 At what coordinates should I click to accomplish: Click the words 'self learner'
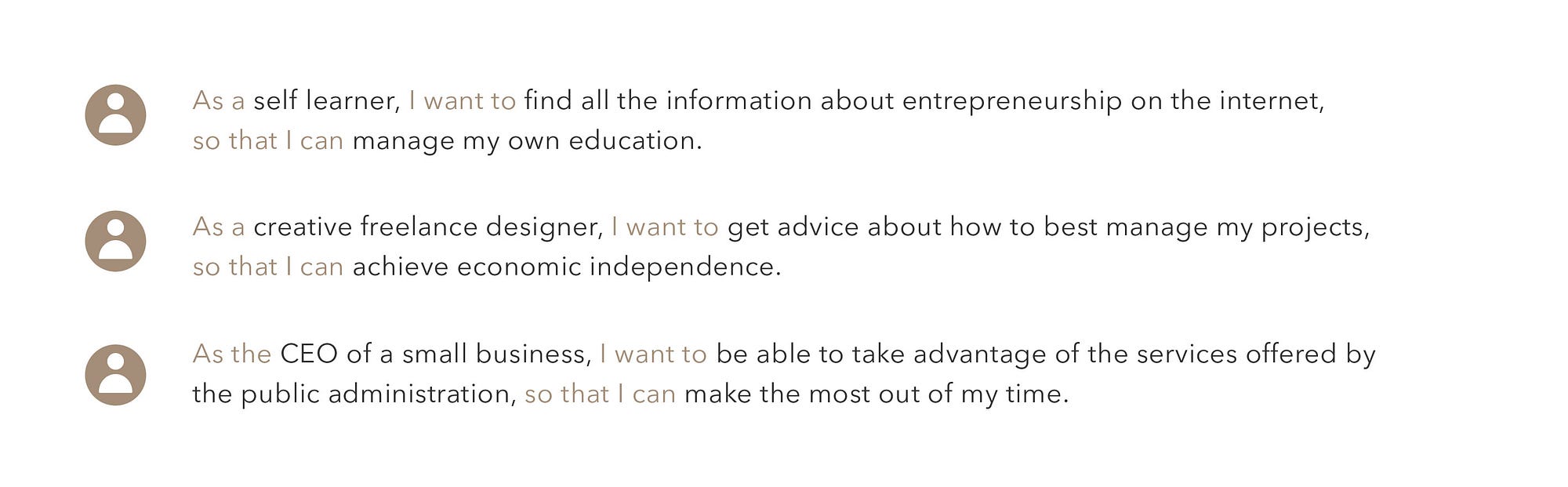pyautogui.click(x=327, y=101)
